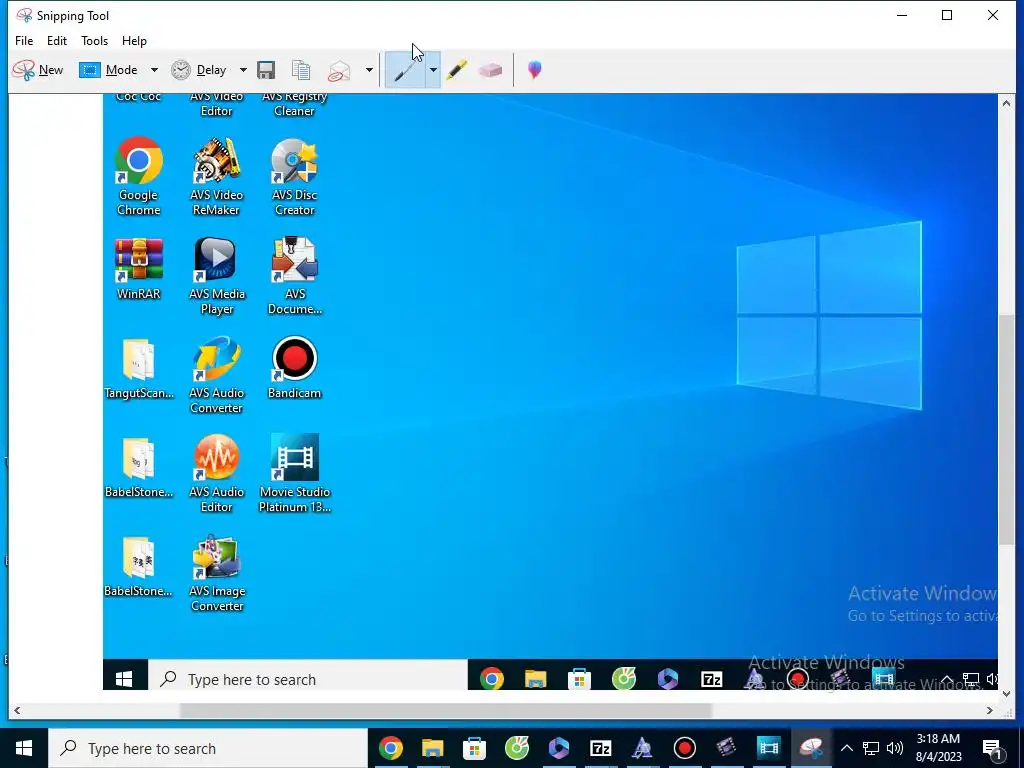Screen dimensions: 1024x768
Task: Click the WinRAR desktop icon in the snip
Action: point(138,269)
